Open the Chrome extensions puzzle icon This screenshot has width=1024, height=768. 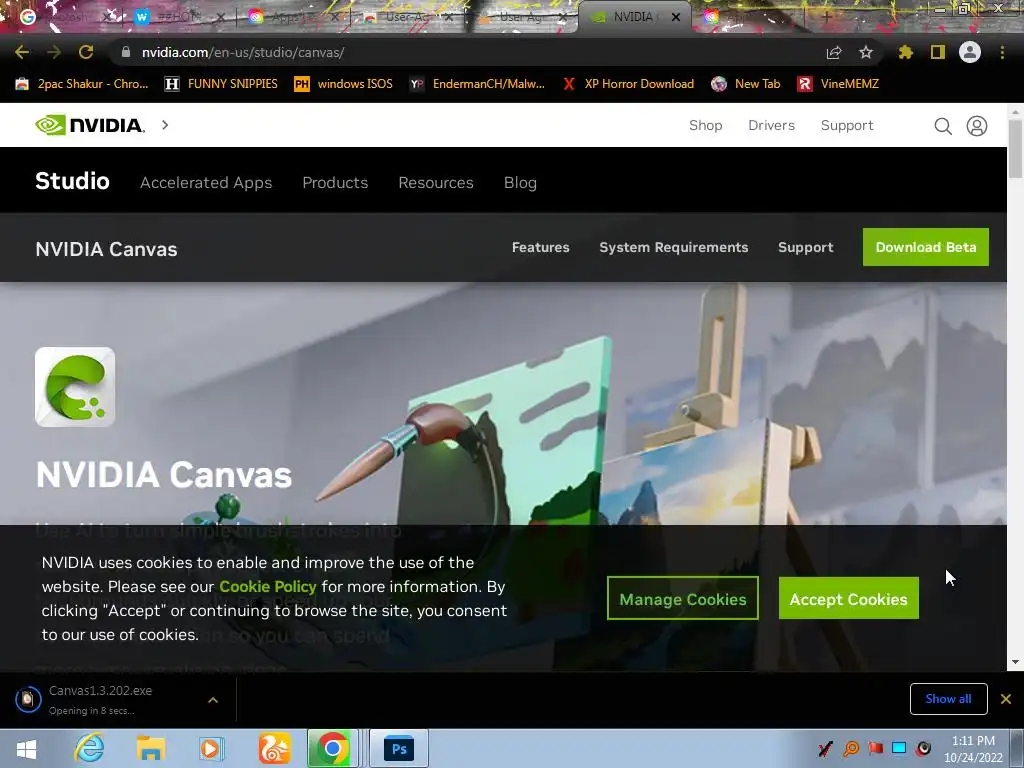point(905,52)
